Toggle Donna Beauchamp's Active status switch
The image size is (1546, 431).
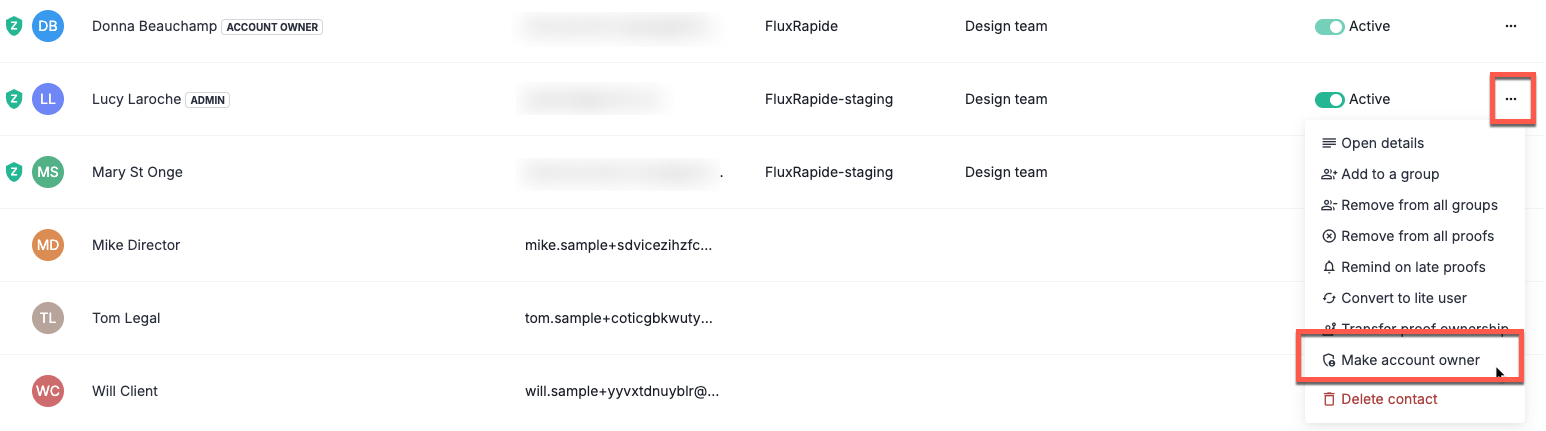pos(1329,26)
